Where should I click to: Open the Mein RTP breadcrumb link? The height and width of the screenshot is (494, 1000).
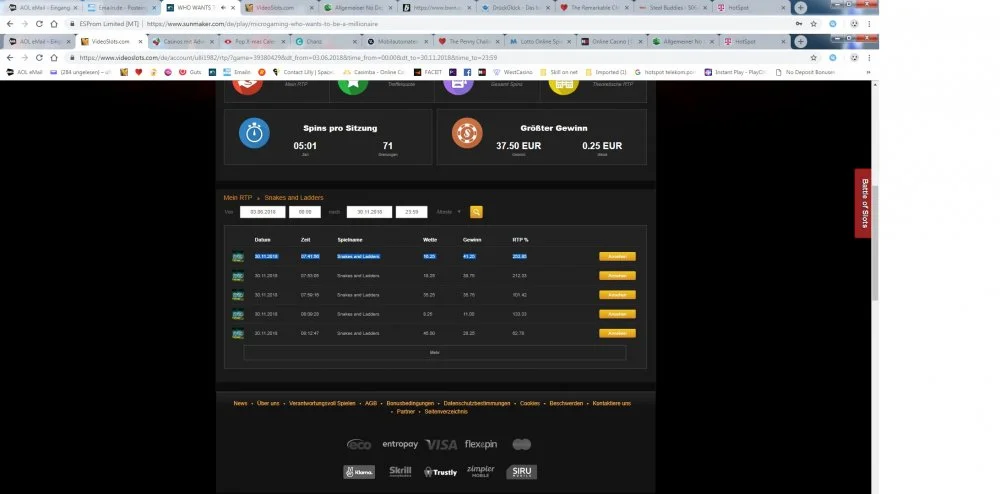(x=238, y=198)
